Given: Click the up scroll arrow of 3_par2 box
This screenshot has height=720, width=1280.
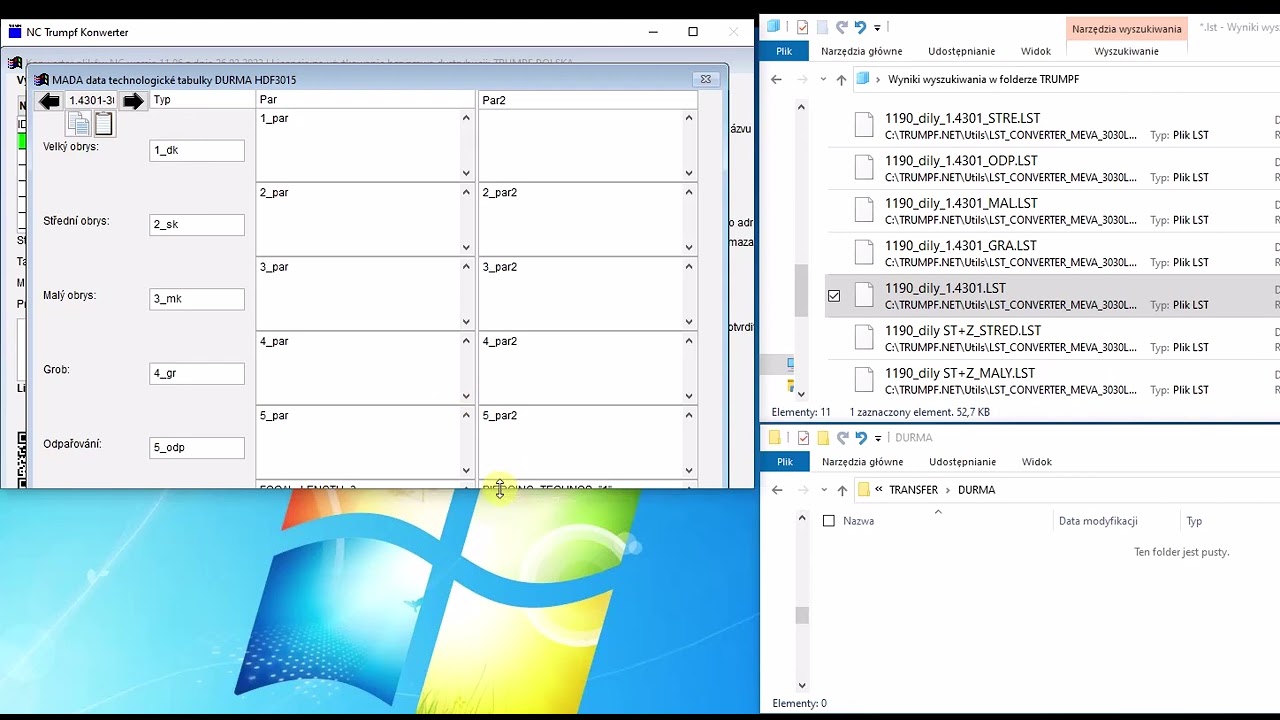Looking at the screenshot, I should (x=689, y=267).
